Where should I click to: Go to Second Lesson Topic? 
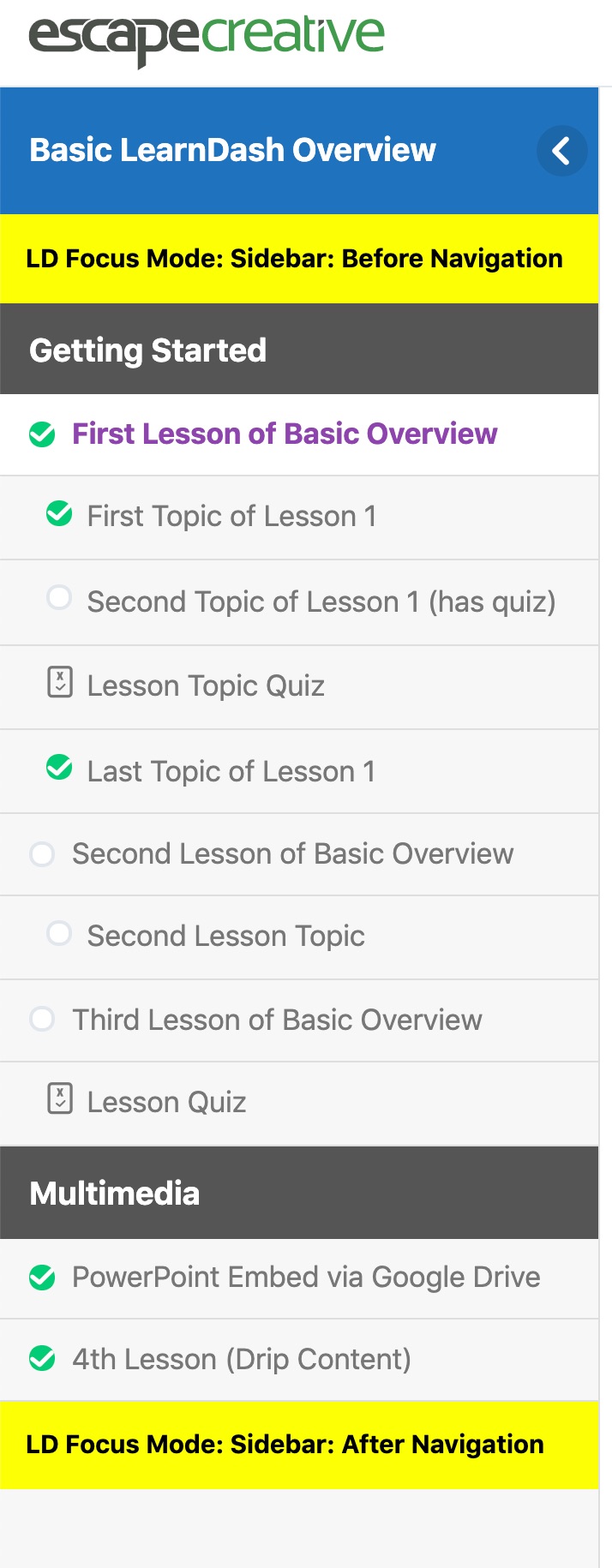click(x=226, y=937)
